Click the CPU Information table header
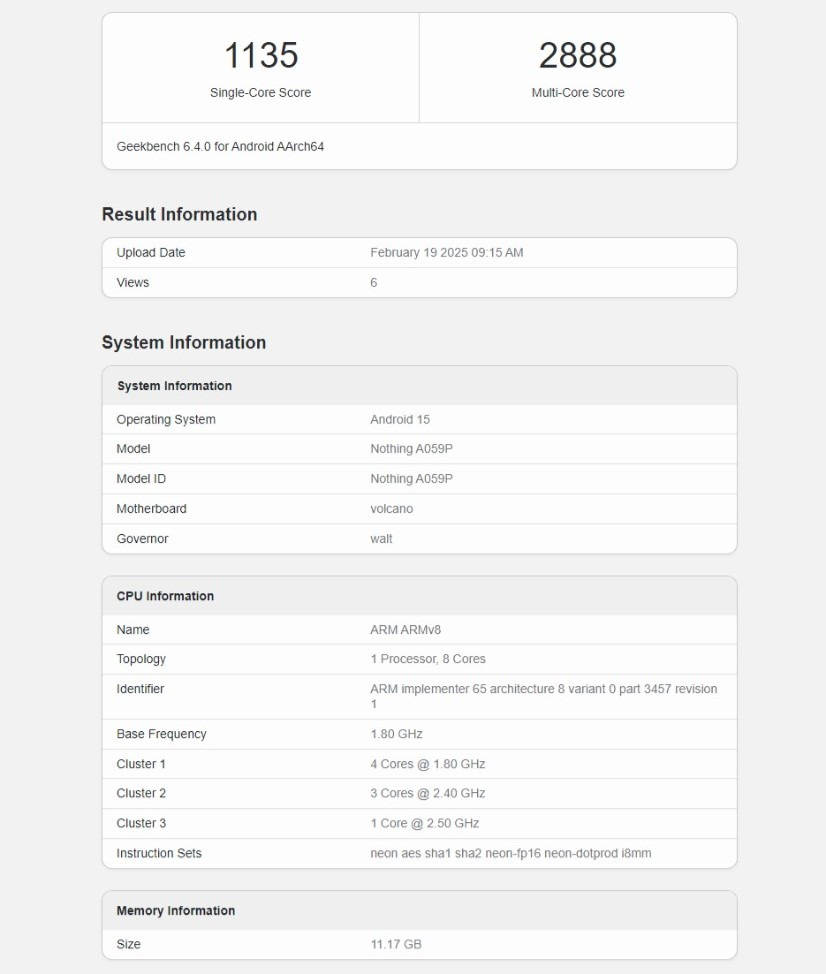The width and height of the screenshot is (826, 974). tap(165, 596)
